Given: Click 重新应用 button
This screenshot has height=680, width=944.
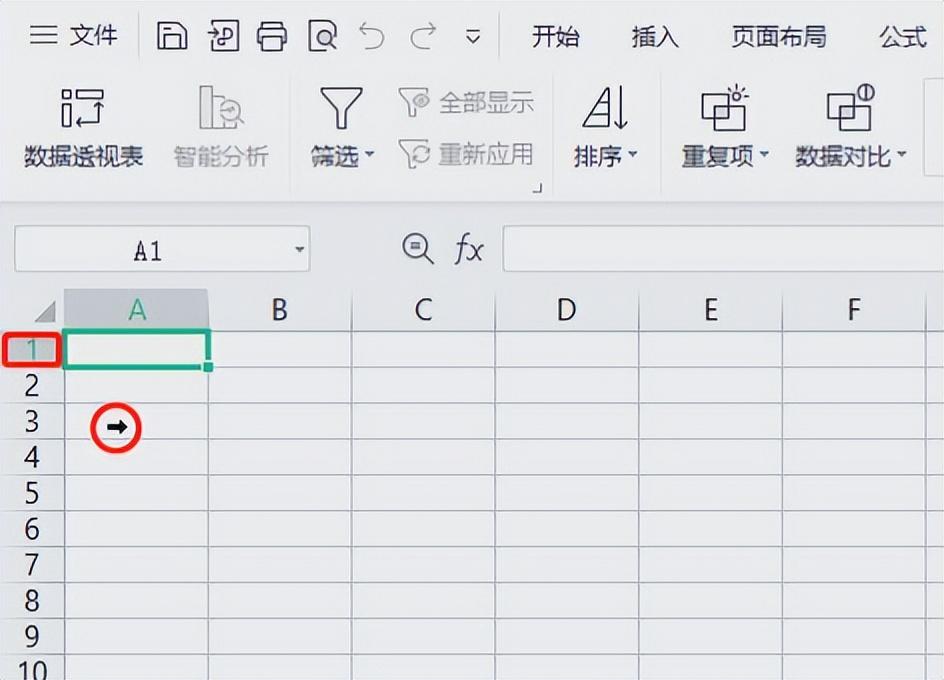Looking at the screenshot, I should [465, 154].
